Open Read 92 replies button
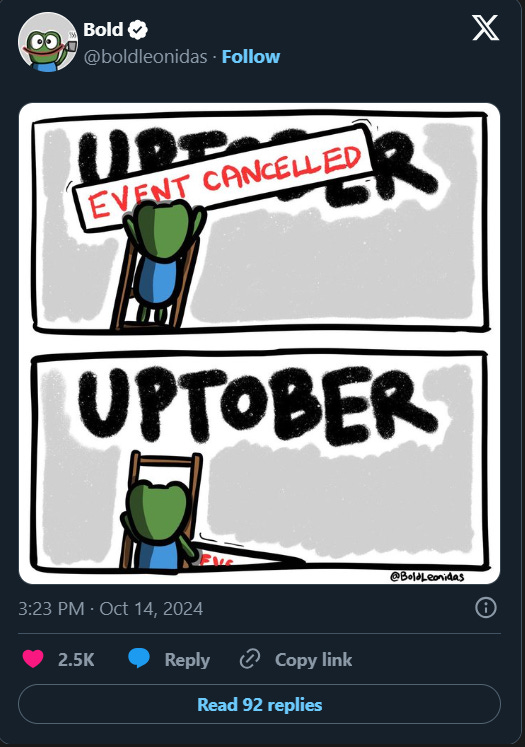 click(260, 704)
